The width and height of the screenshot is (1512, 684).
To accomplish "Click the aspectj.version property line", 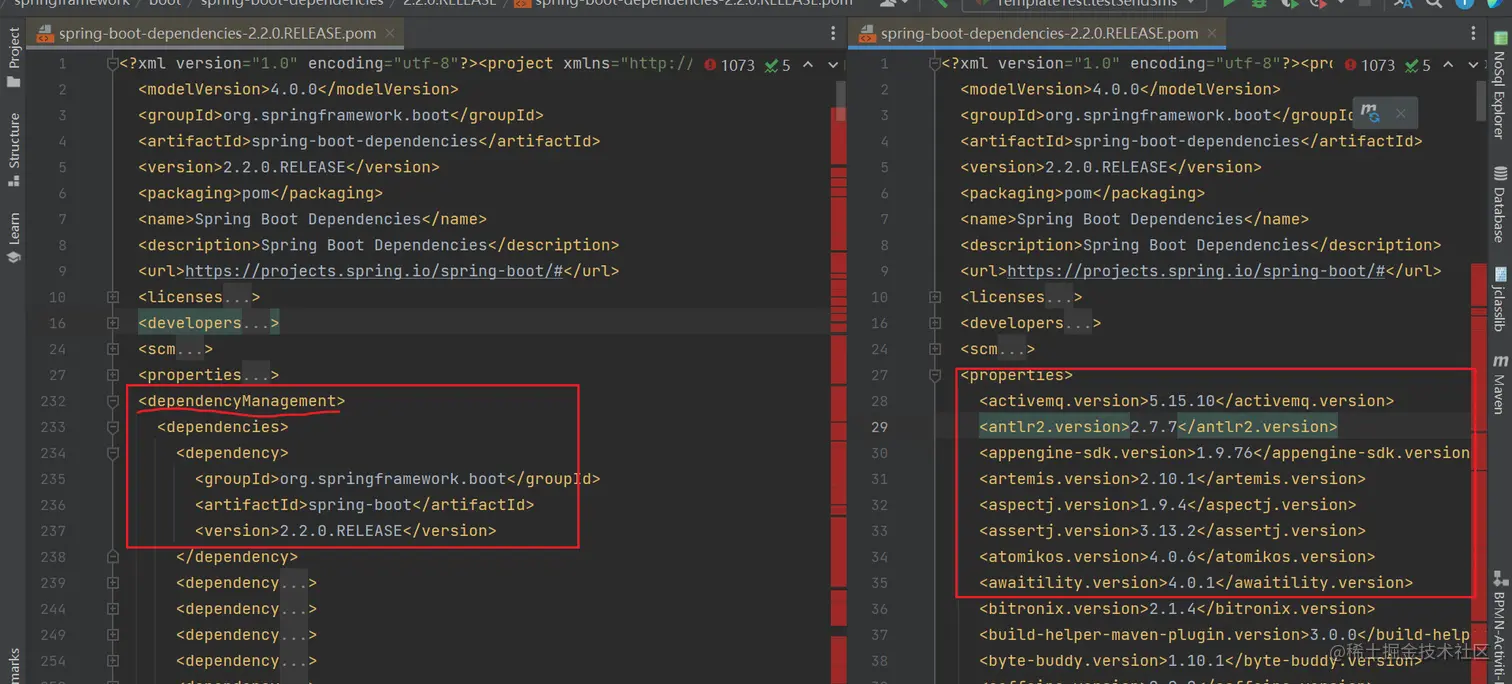I will (1167, 505).
